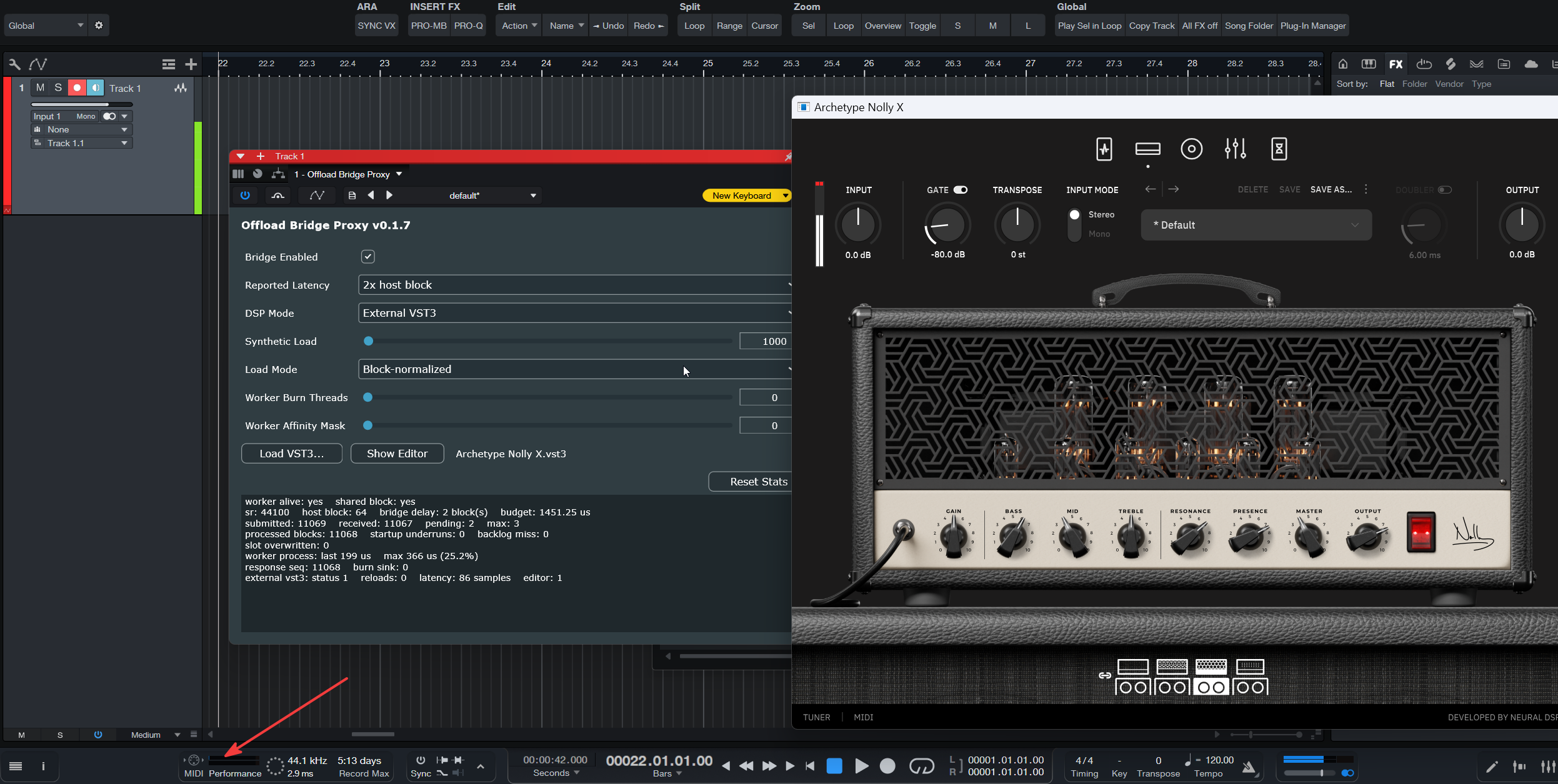Open the DSP Mode dropdown
This screenshot has height=784, width=1558.
pyautogui.click(x=575, y=313)
